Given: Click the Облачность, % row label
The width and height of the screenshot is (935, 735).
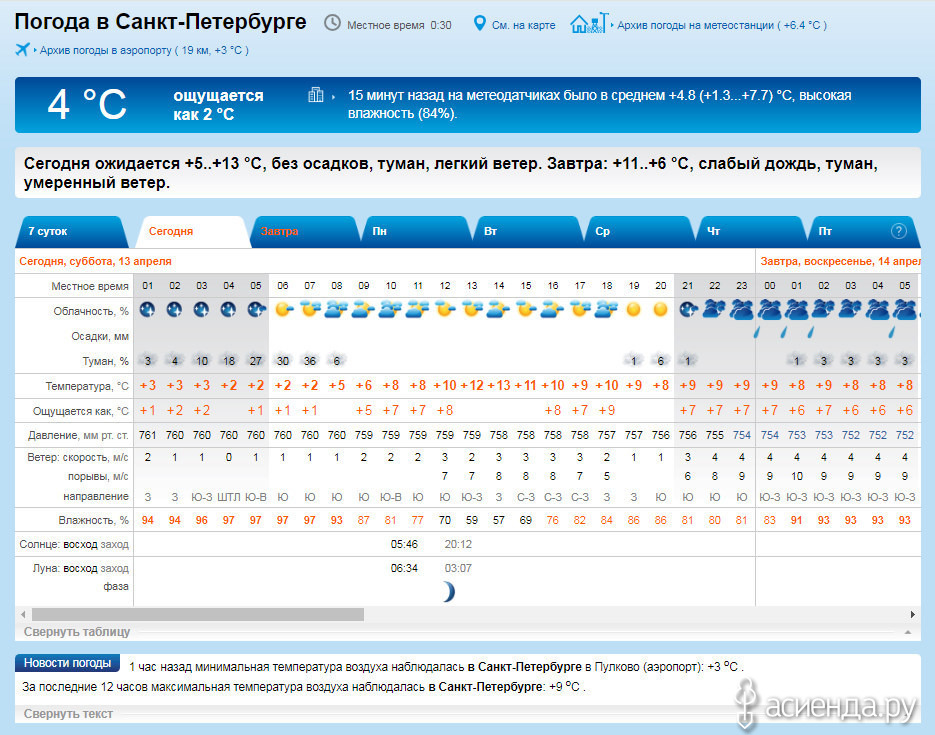Looking at the screenshot, I should [x=91, y=311].
